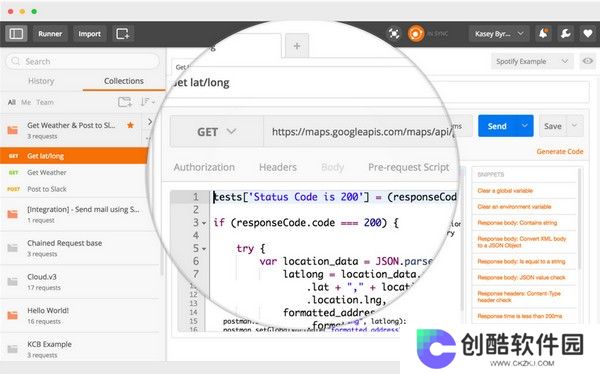Click inside the sidebar Search field
Screen dimensions: 600x374
pos(82,61)
